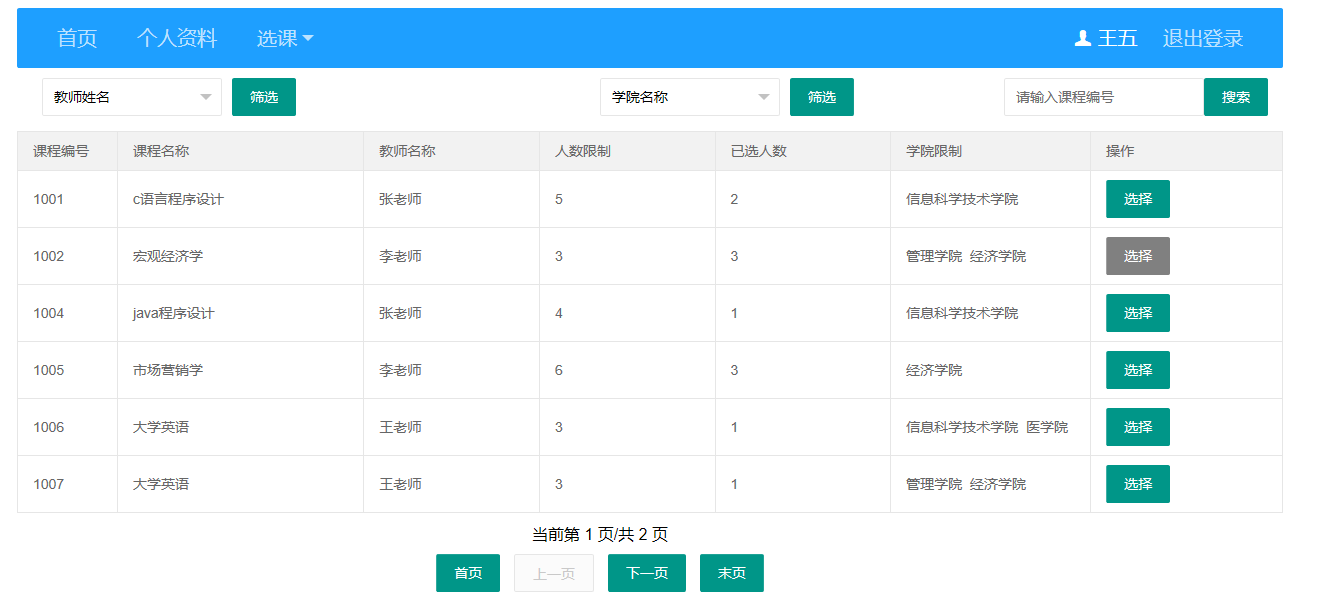Focus the 请输入课程编号 input field

1103,97
